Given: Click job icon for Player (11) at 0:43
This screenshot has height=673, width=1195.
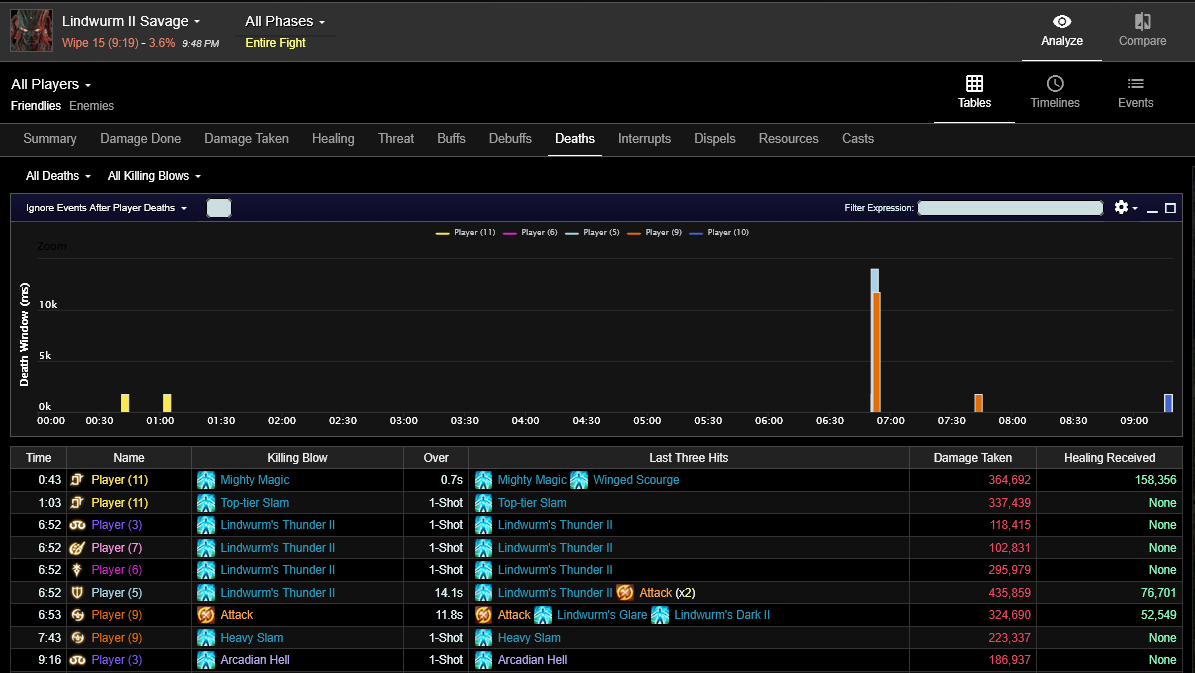Looking at the screenshot, I should 77,480.
